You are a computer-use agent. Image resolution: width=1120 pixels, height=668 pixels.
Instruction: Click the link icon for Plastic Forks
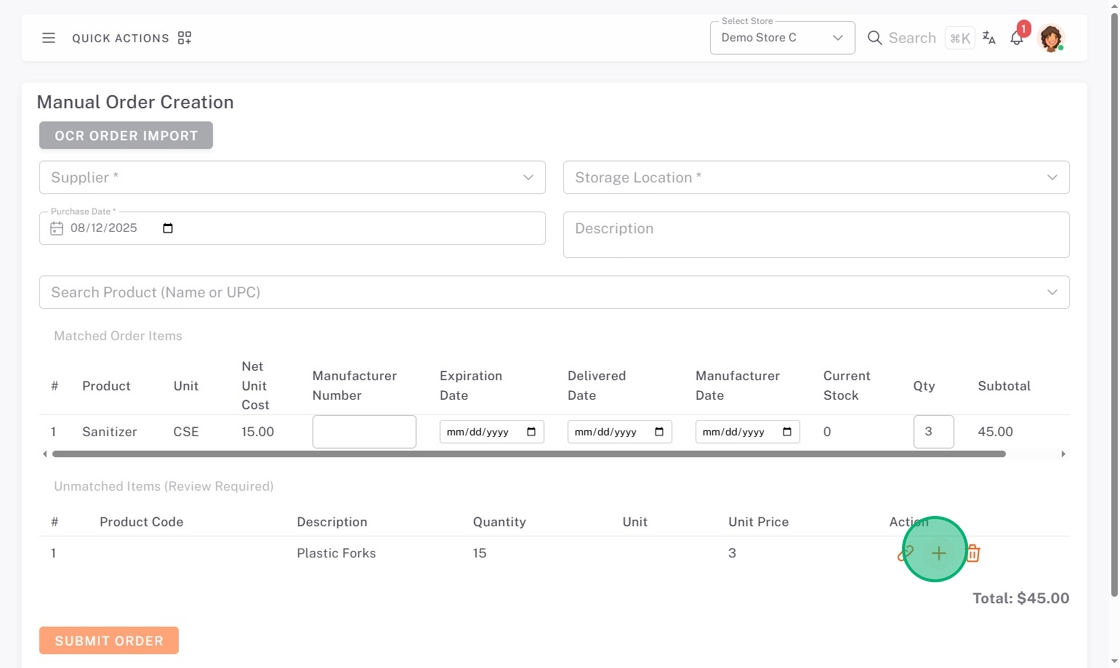906,553
